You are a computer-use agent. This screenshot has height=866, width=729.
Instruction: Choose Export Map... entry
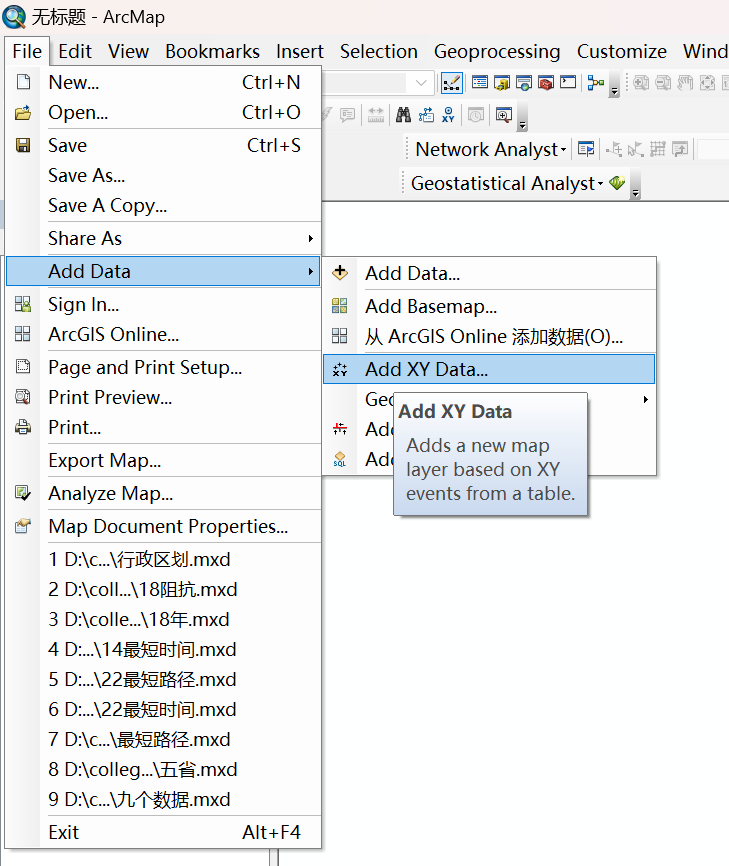coord(163,460)
